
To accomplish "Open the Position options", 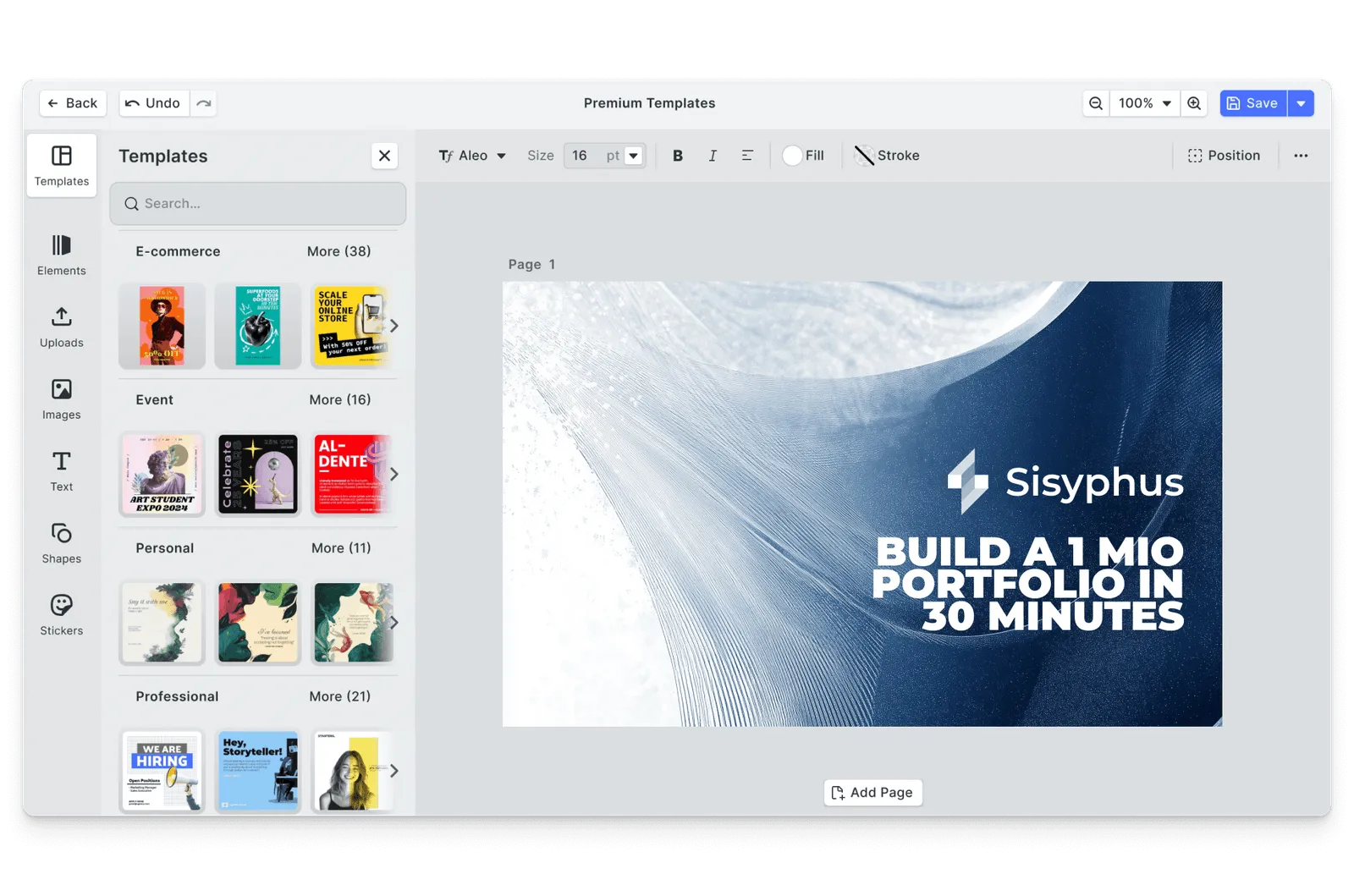I will pos(1224,156).
